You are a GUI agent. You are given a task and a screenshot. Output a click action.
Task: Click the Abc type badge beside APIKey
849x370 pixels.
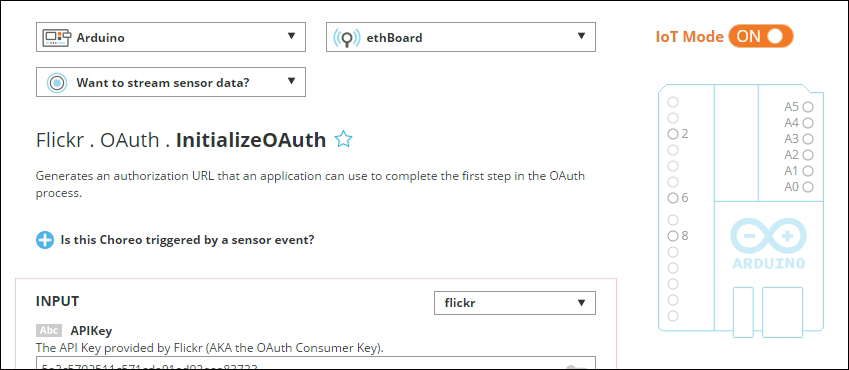(x=49, y=330)
